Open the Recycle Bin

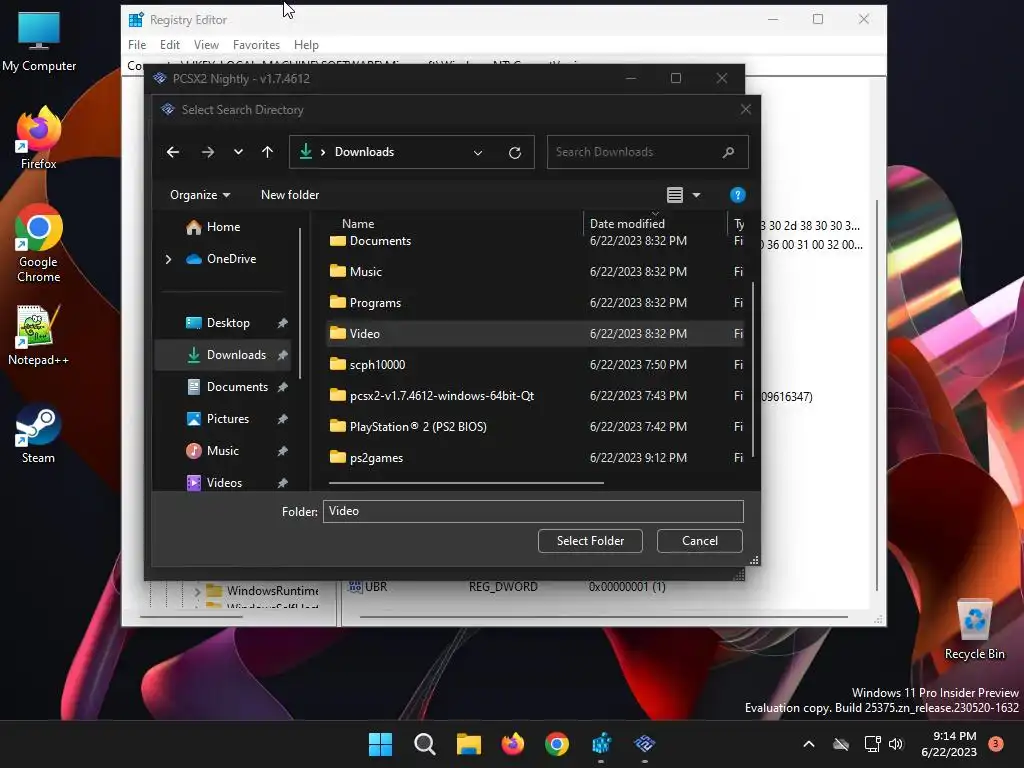[974, 630]
